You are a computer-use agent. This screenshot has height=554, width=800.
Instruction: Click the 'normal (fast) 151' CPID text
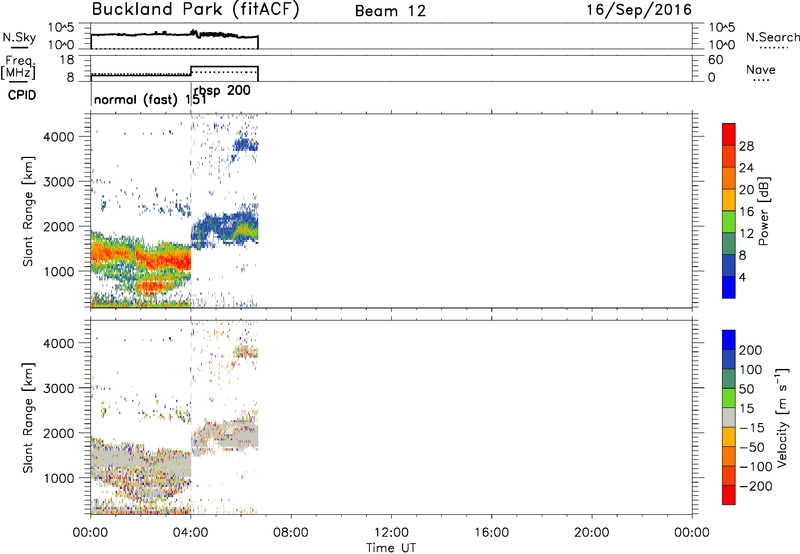[150, 99]
